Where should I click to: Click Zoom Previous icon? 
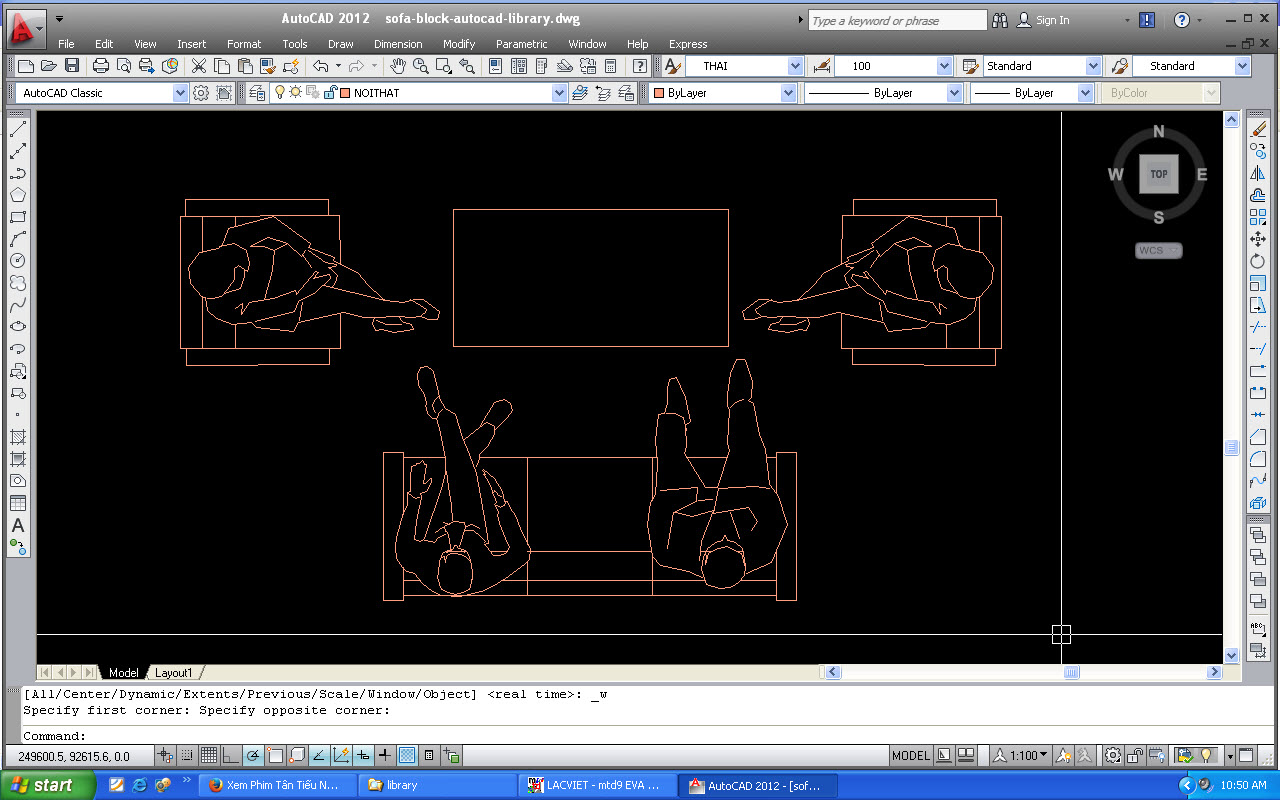466,66
